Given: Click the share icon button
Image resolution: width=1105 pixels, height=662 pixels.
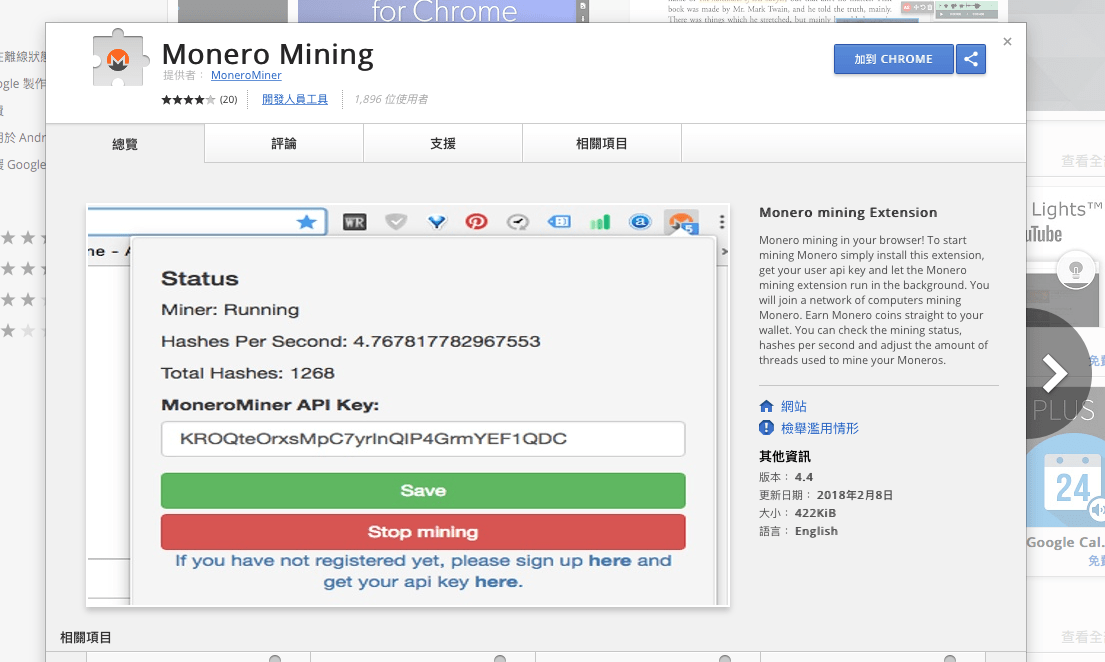Looking at the screenshot, I should point(970,59).
